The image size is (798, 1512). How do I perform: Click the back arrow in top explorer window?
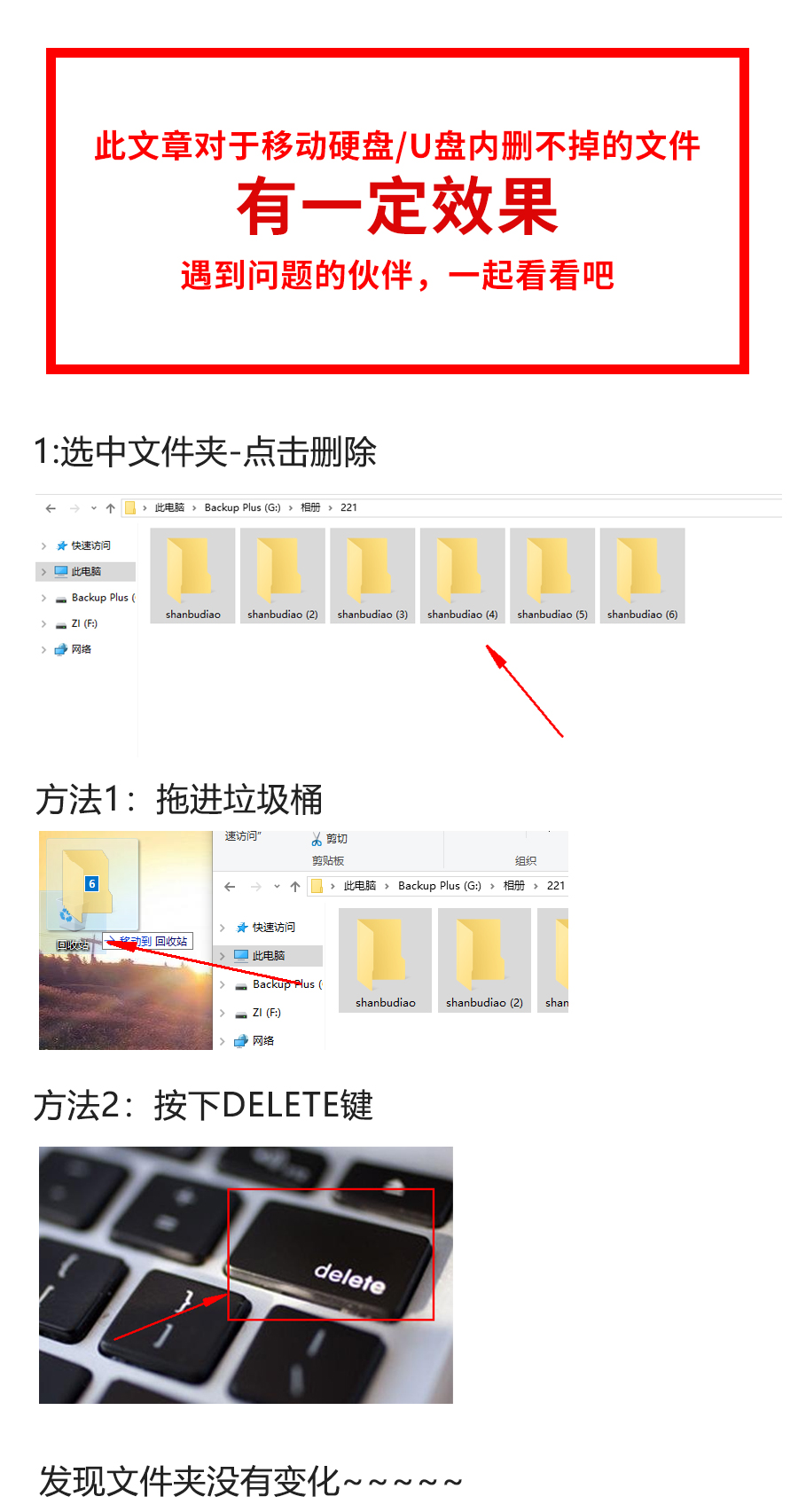pyautogui.click(x=51, y=508)
